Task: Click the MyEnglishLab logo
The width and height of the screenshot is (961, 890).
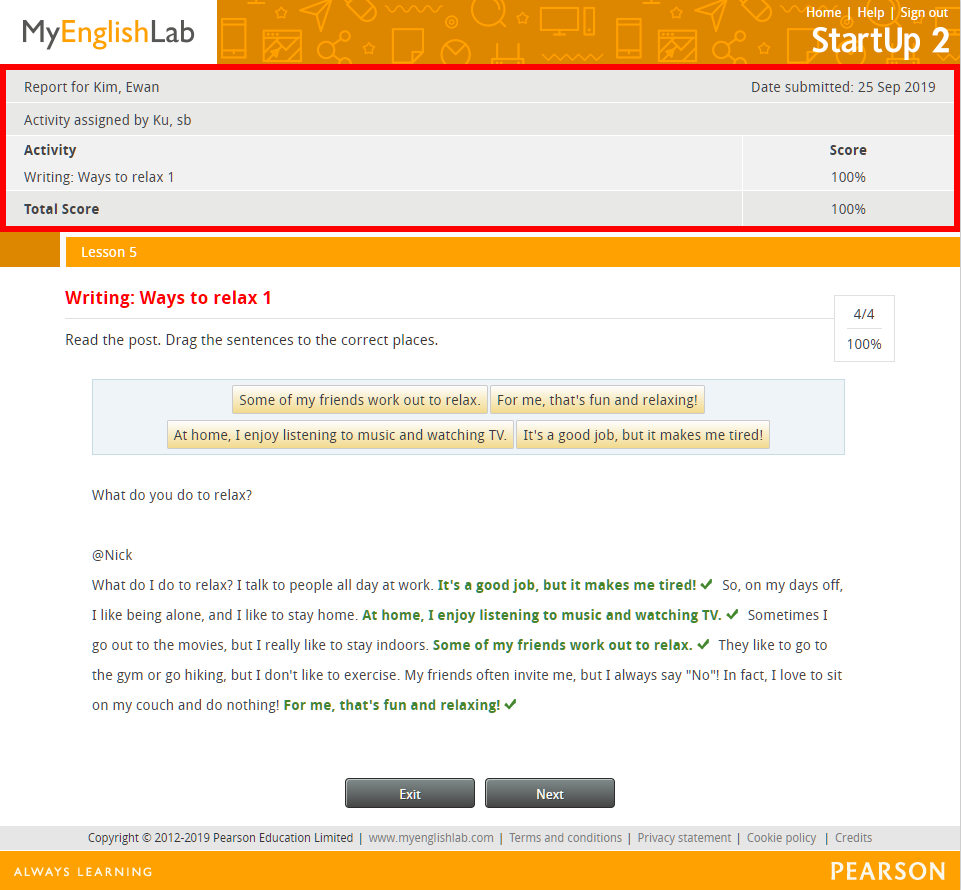Action: tap(108, 34)
